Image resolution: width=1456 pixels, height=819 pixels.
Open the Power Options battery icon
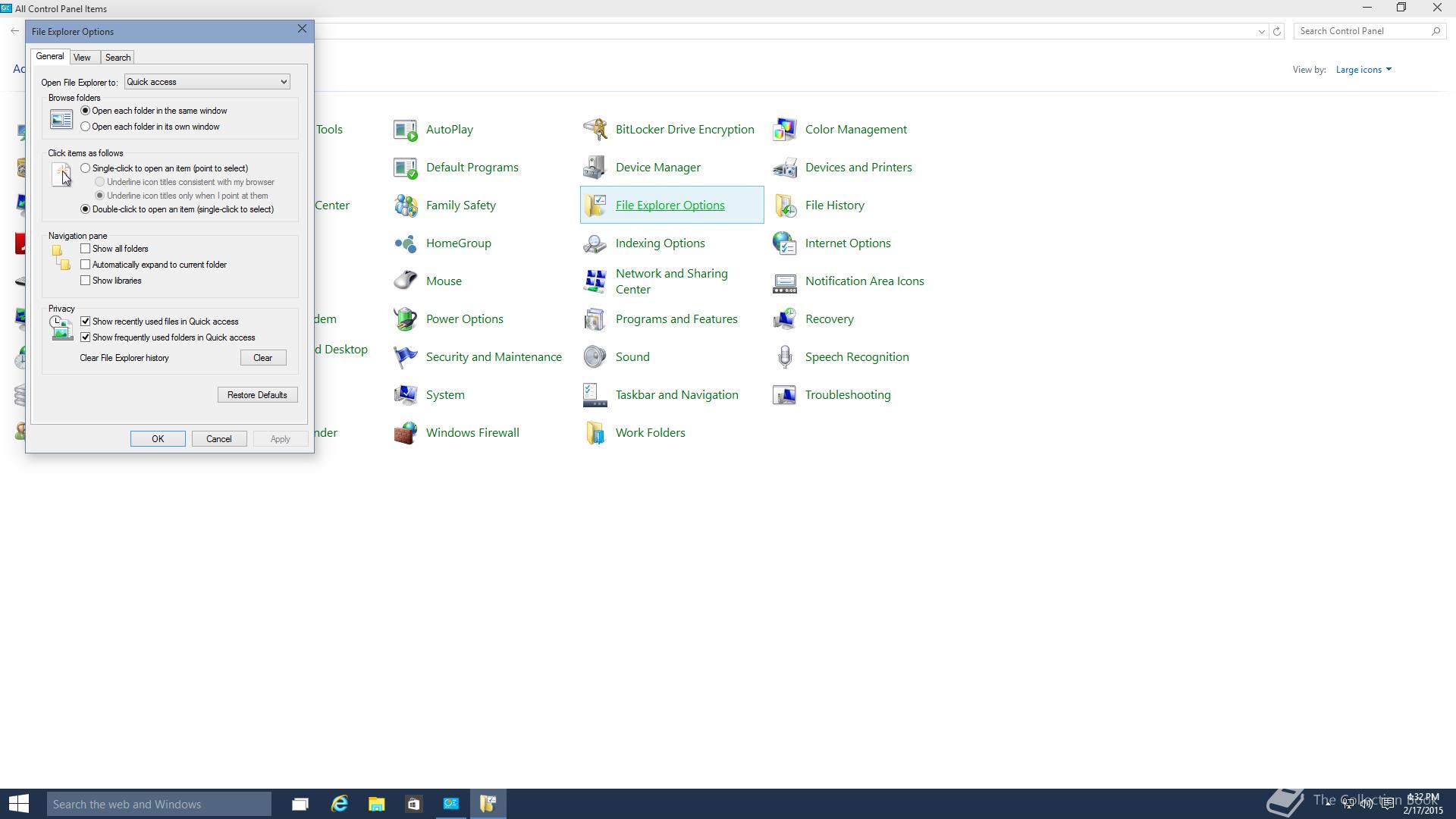pyautogui.click(x=406, y=319)
